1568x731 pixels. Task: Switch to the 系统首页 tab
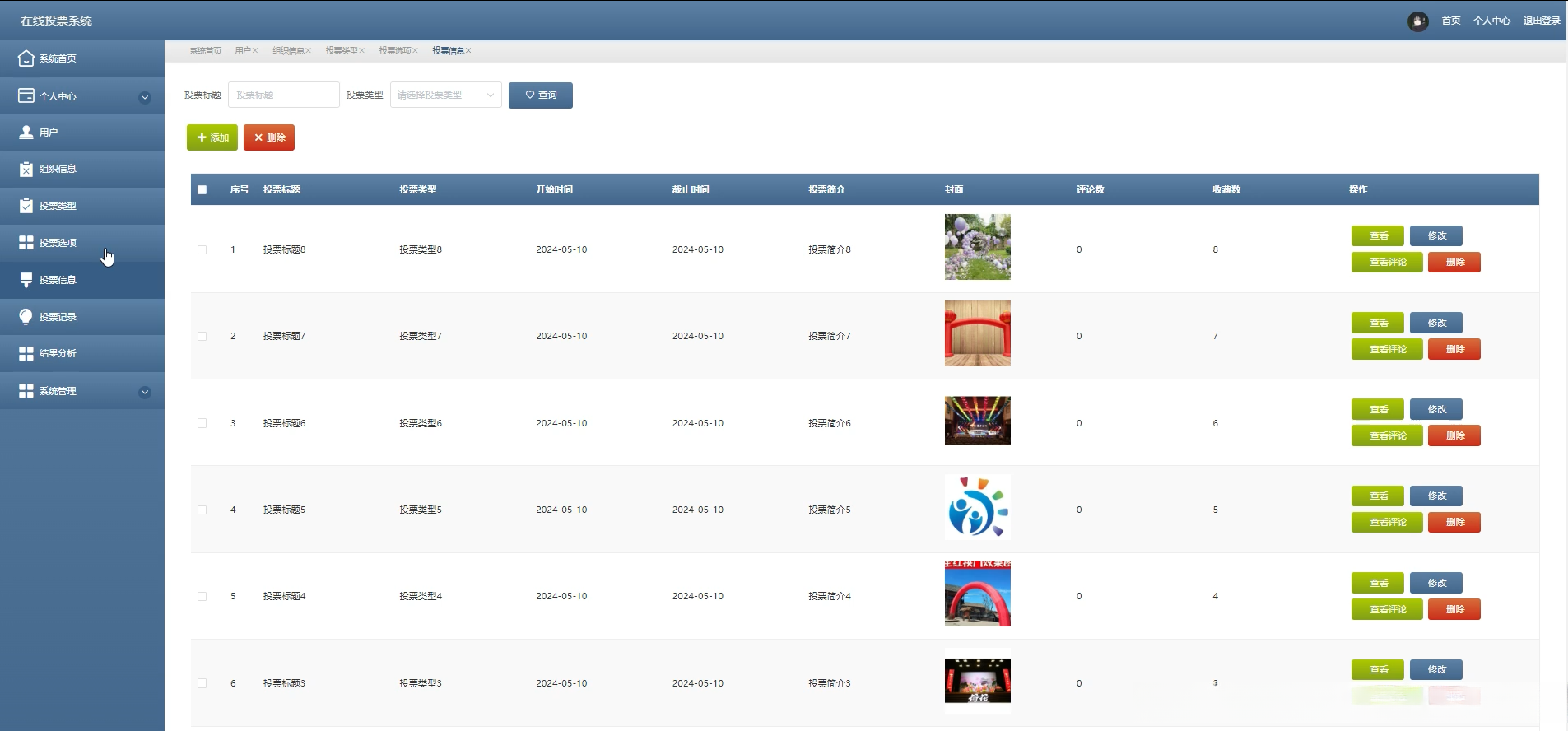pyautogui.click(x=206, y=51)
